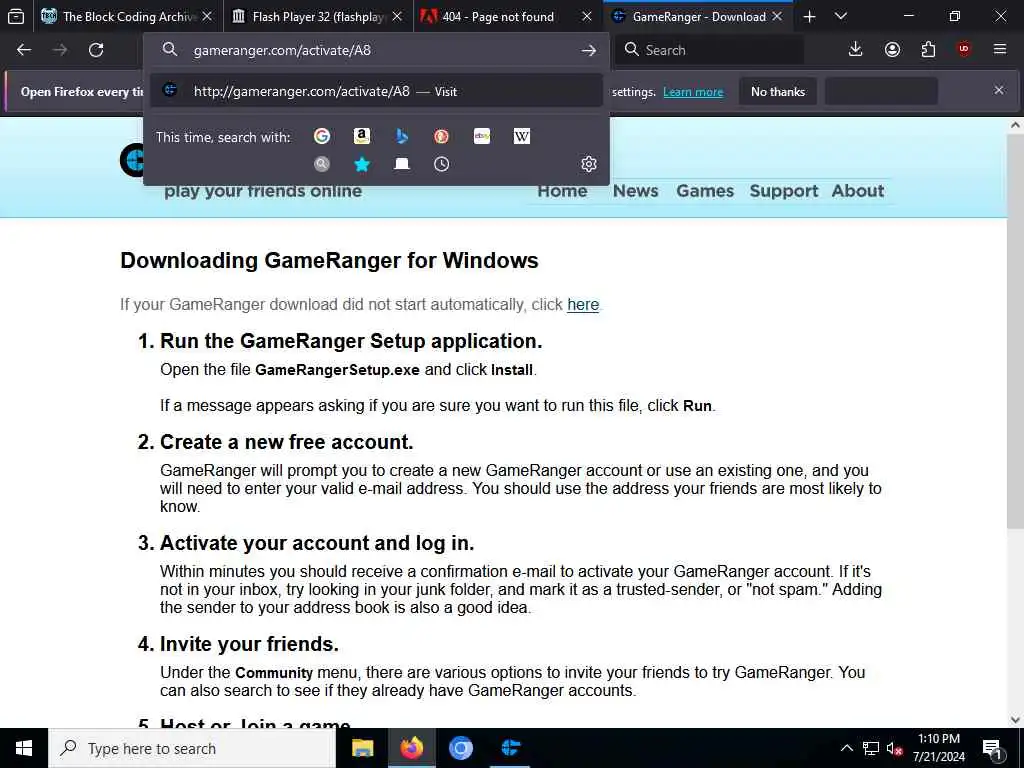Open the Firefox account menu

(x=892, y=49)
